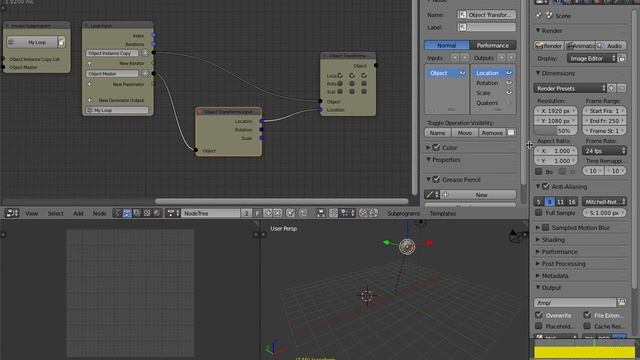The image size is (640, 360).
Task: Click the fake user F button in header
Action: tap(257, 213)
